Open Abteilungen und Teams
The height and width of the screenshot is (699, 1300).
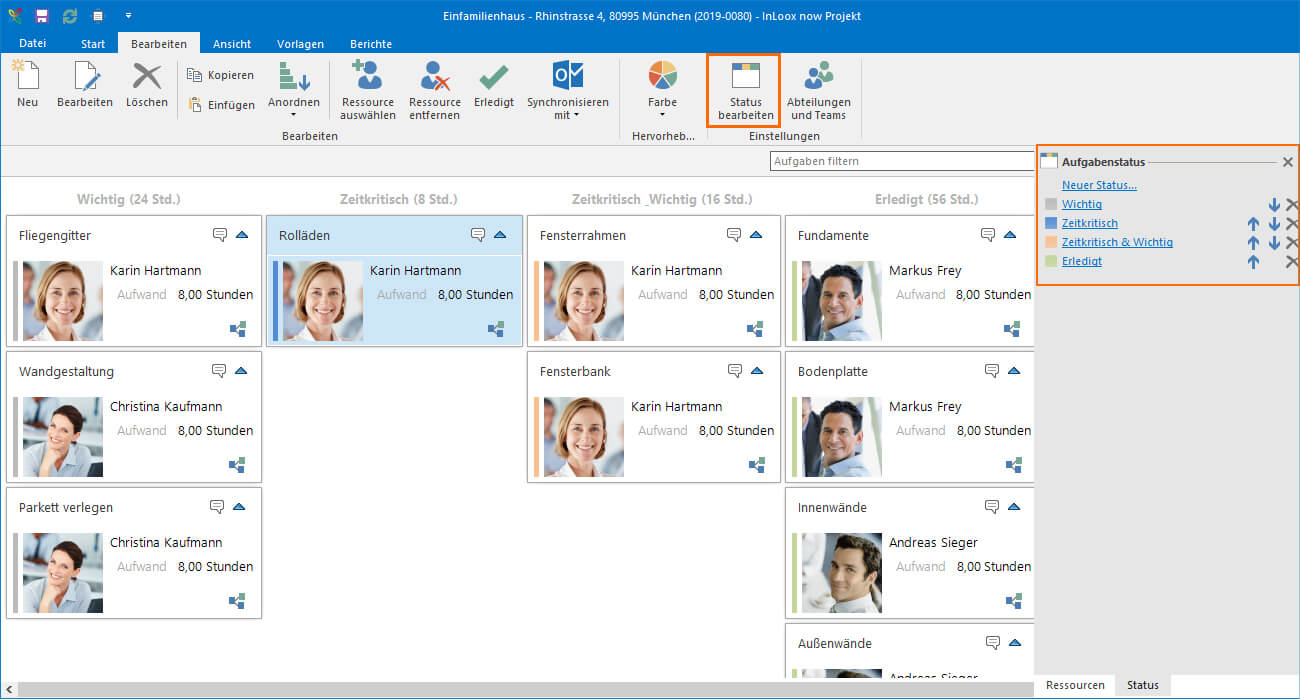[x=819, y=91]
